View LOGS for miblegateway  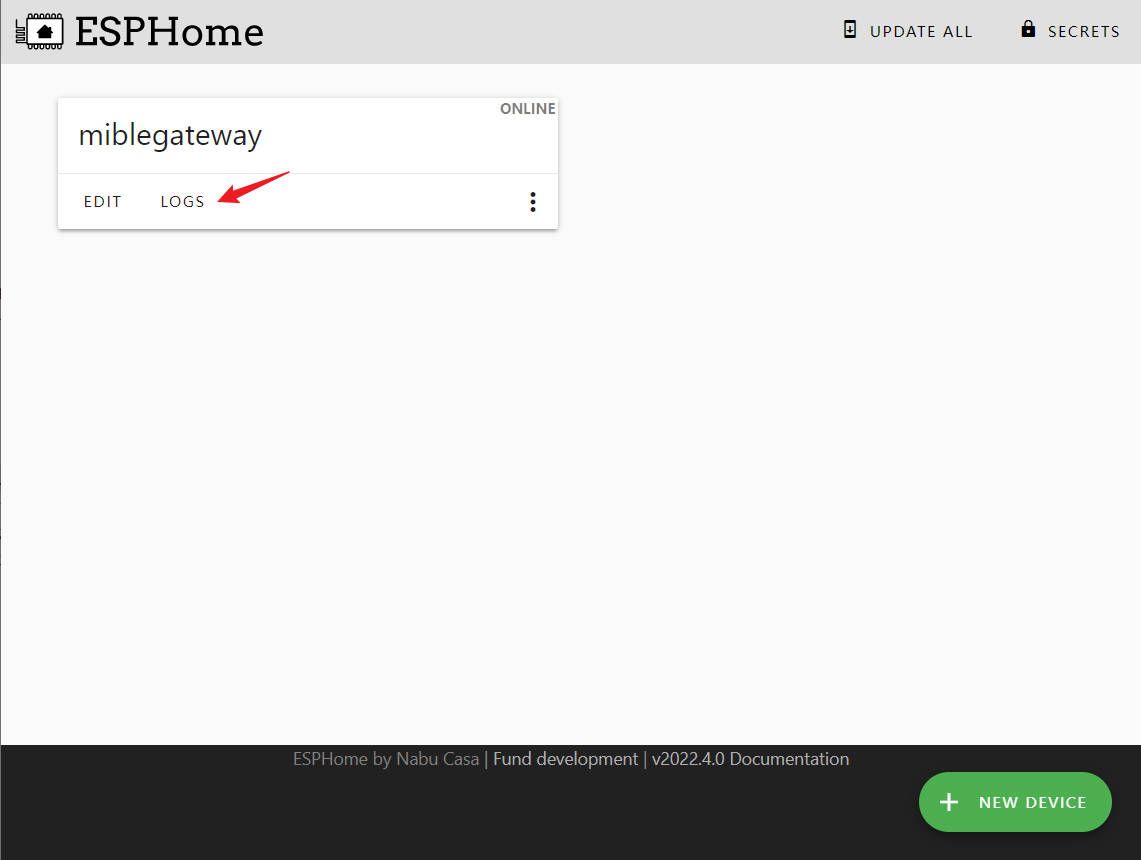[182, 202]
